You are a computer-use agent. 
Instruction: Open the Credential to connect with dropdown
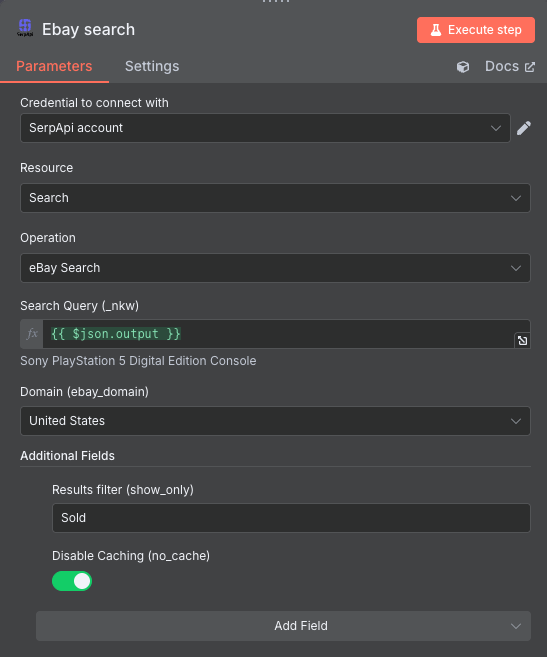[x=265, y=128]
